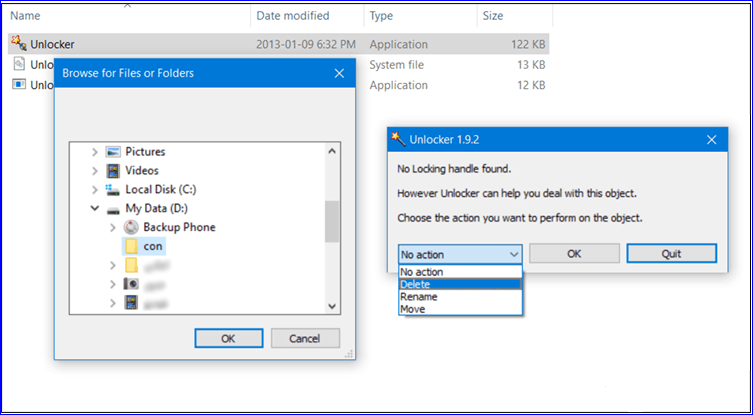Click the folder tree scroll down arrow

332,305
